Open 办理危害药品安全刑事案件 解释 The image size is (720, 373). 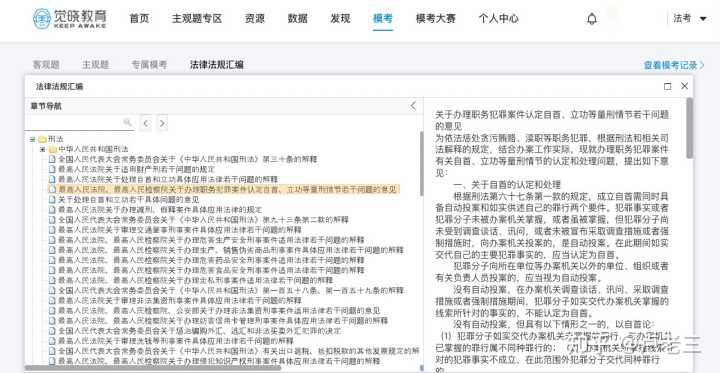[x=211, y=260]
